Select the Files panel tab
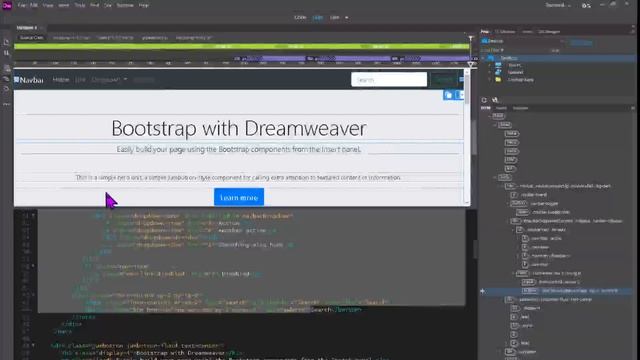 (485, 31)
